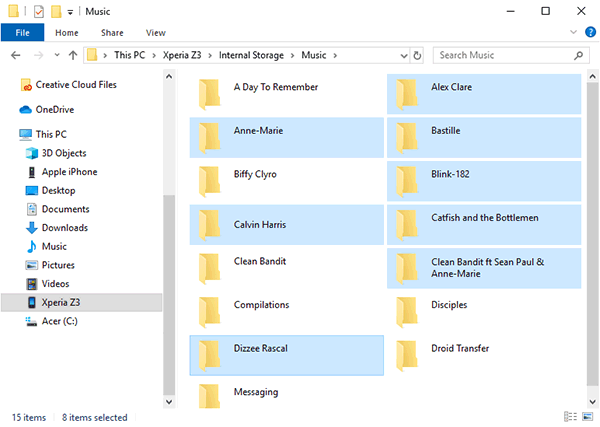
Task: Click file list scroll up arrow
Action: (x=593, y=77)
